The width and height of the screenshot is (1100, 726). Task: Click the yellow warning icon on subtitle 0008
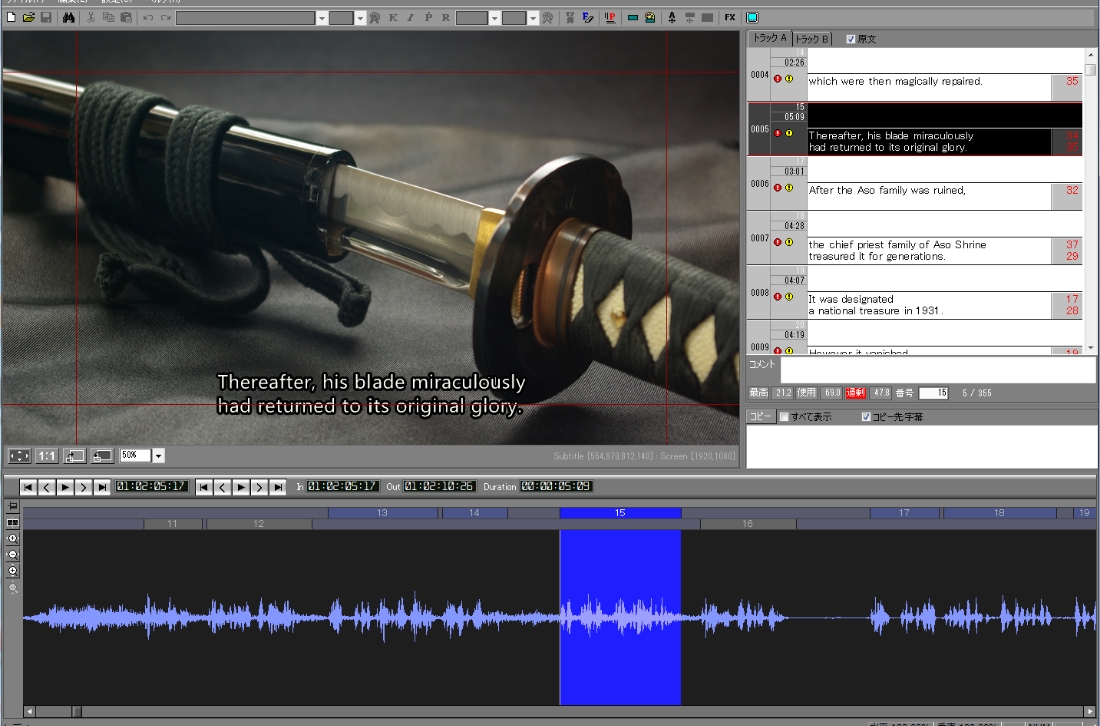point(789,296)
